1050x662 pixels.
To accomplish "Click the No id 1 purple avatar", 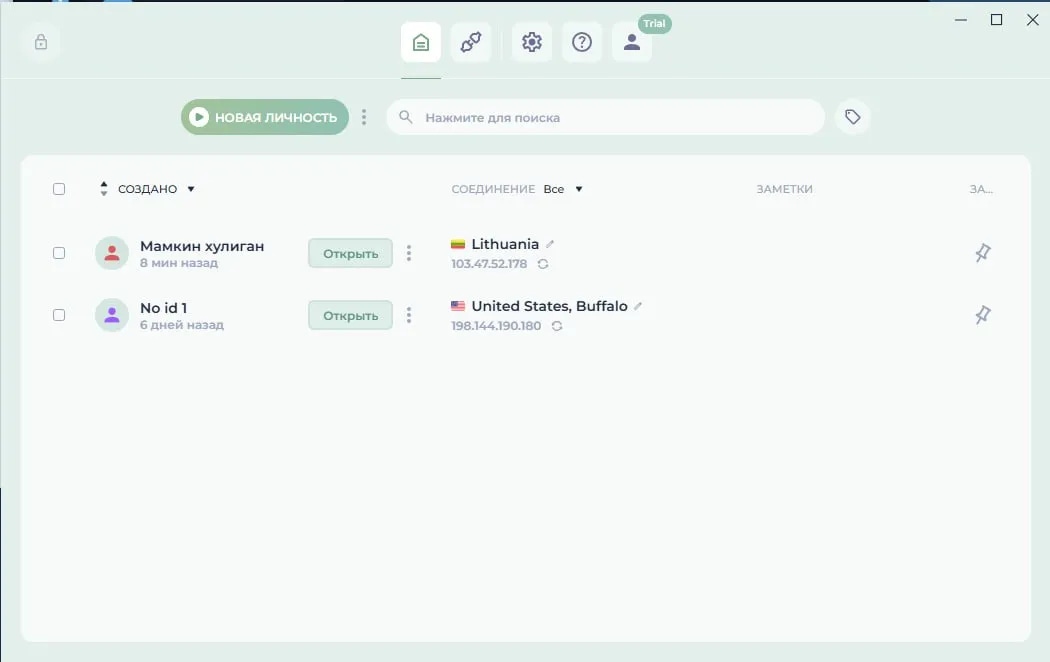I will 112,315.
